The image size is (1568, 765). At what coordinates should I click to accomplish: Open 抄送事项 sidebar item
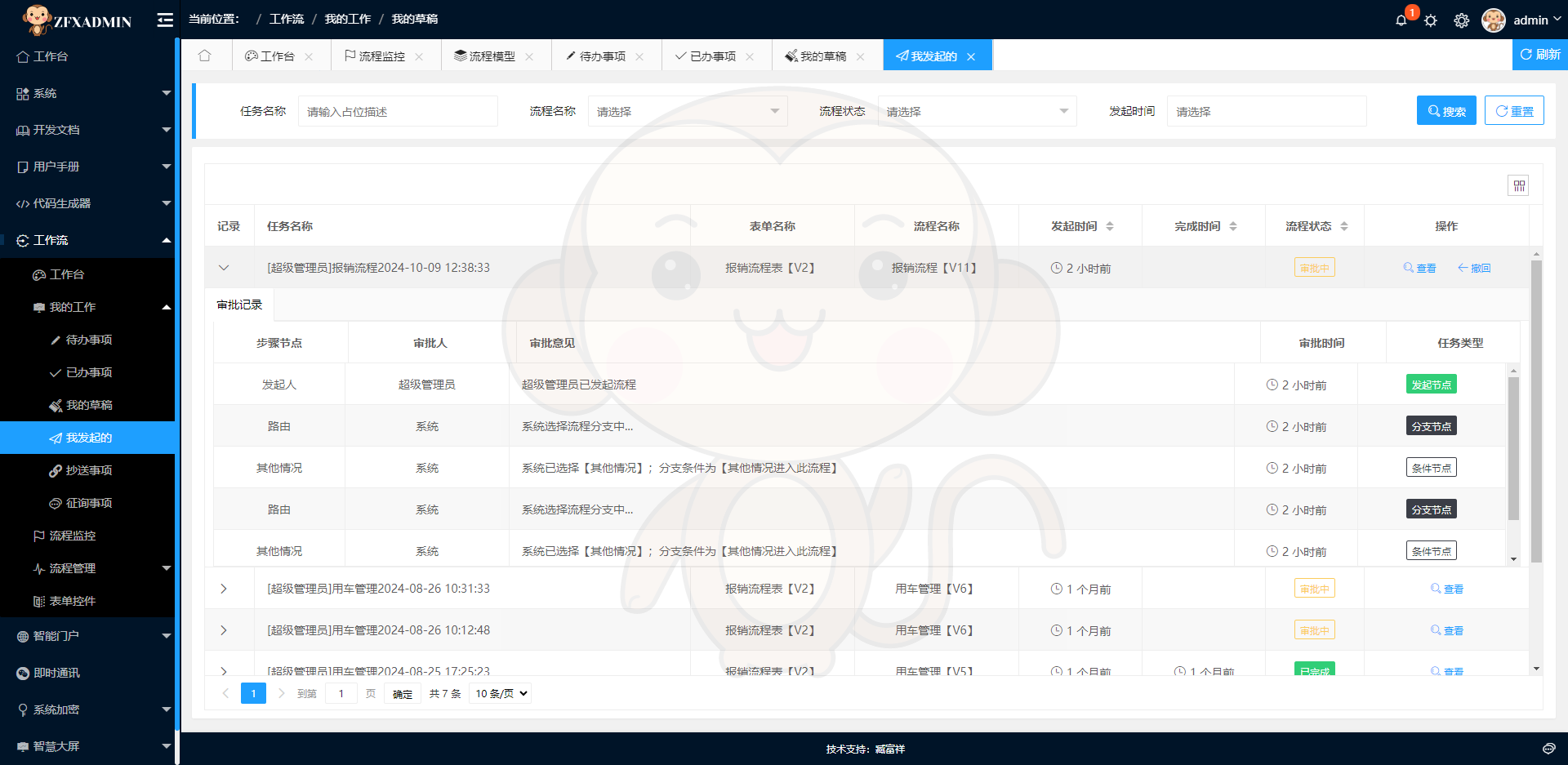tap(87, 470)
